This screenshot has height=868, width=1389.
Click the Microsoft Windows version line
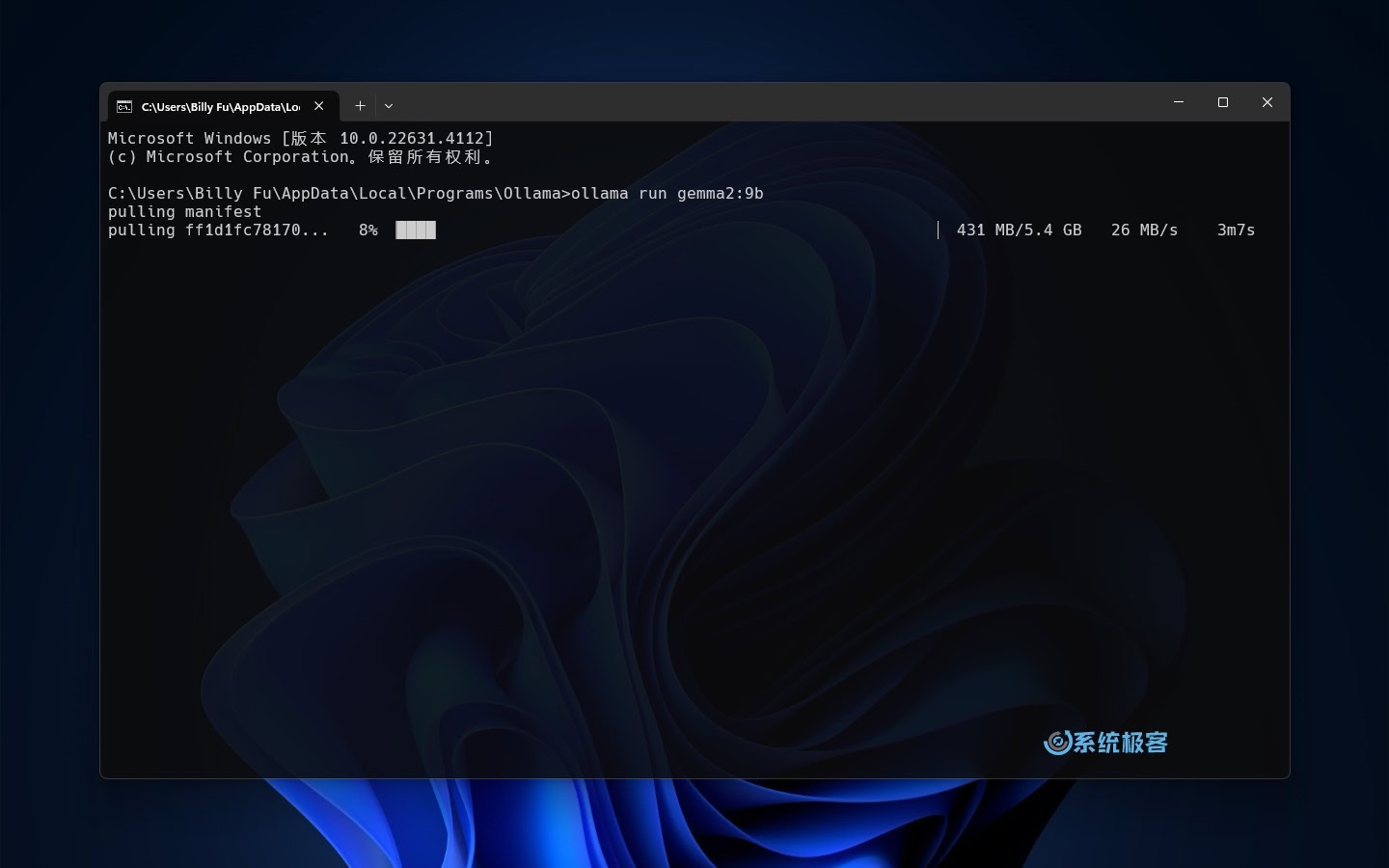pos(300,138)
